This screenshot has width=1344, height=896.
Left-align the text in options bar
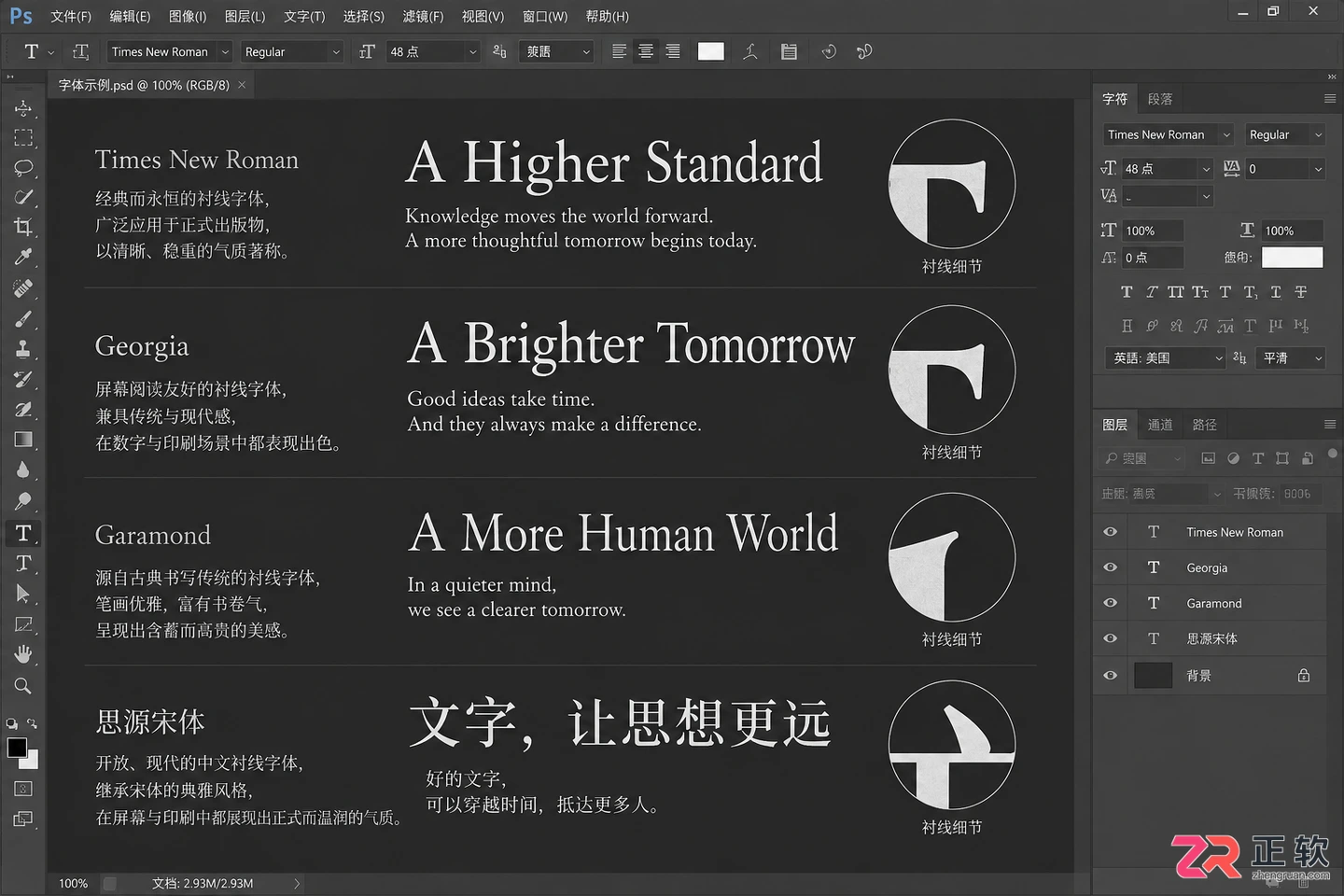[619, 51]
